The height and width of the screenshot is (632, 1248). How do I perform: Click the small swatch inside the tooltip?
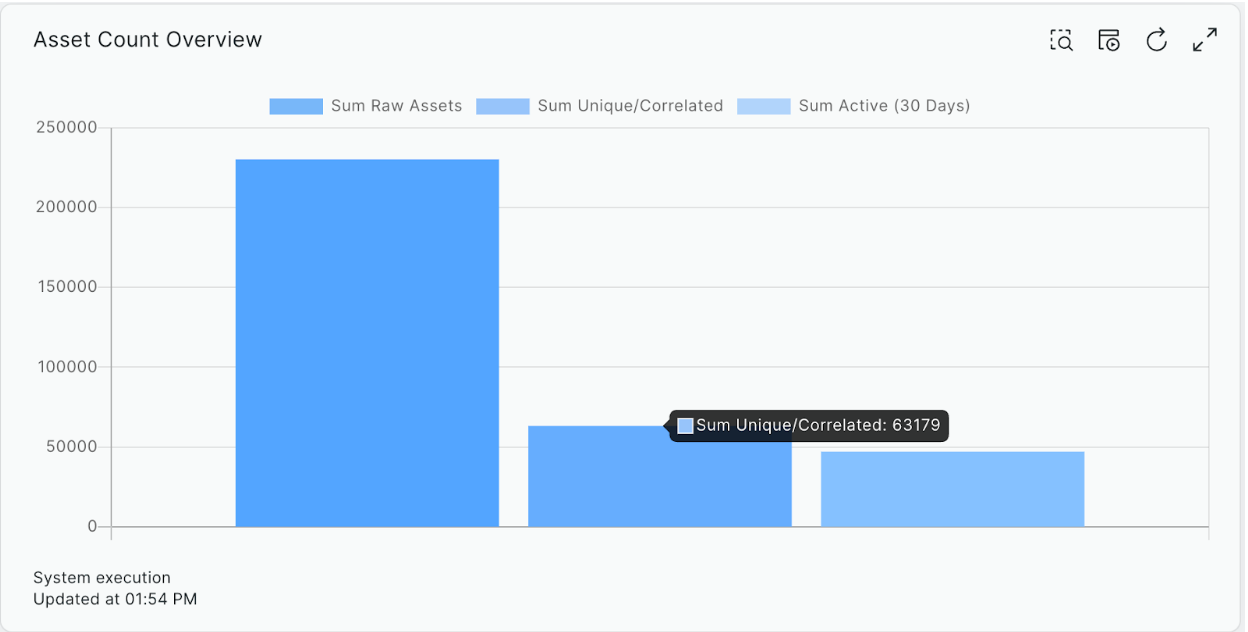coord(686,426)
